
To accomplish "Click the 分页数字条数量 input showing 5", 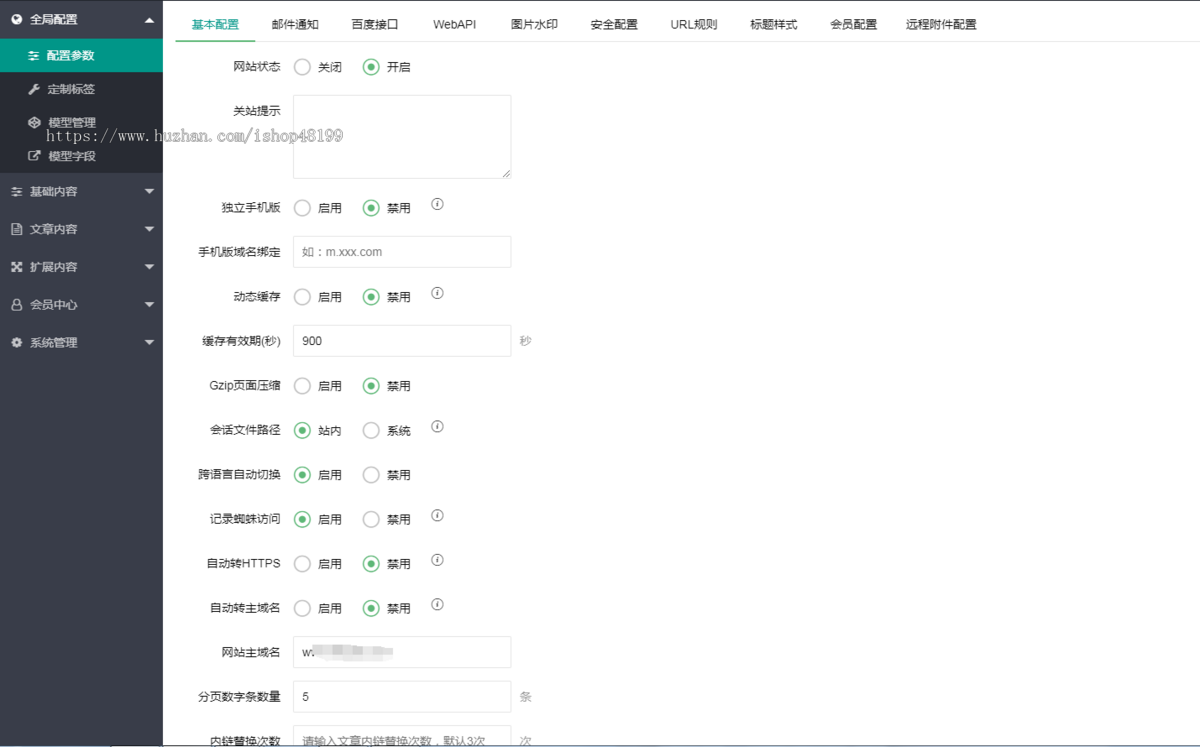I will [x=402, y=696].
